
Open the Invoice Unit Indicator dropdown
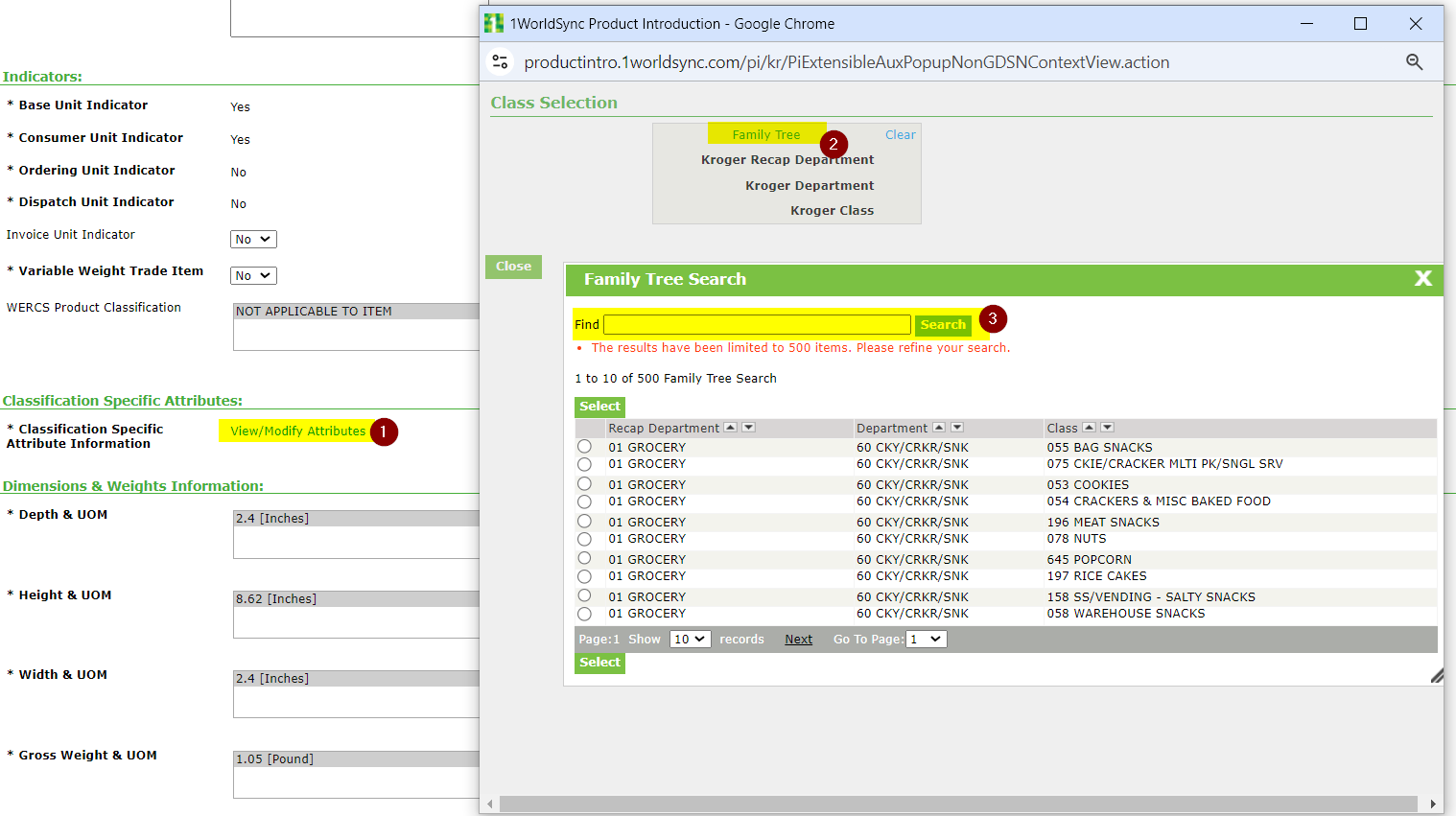253,239
